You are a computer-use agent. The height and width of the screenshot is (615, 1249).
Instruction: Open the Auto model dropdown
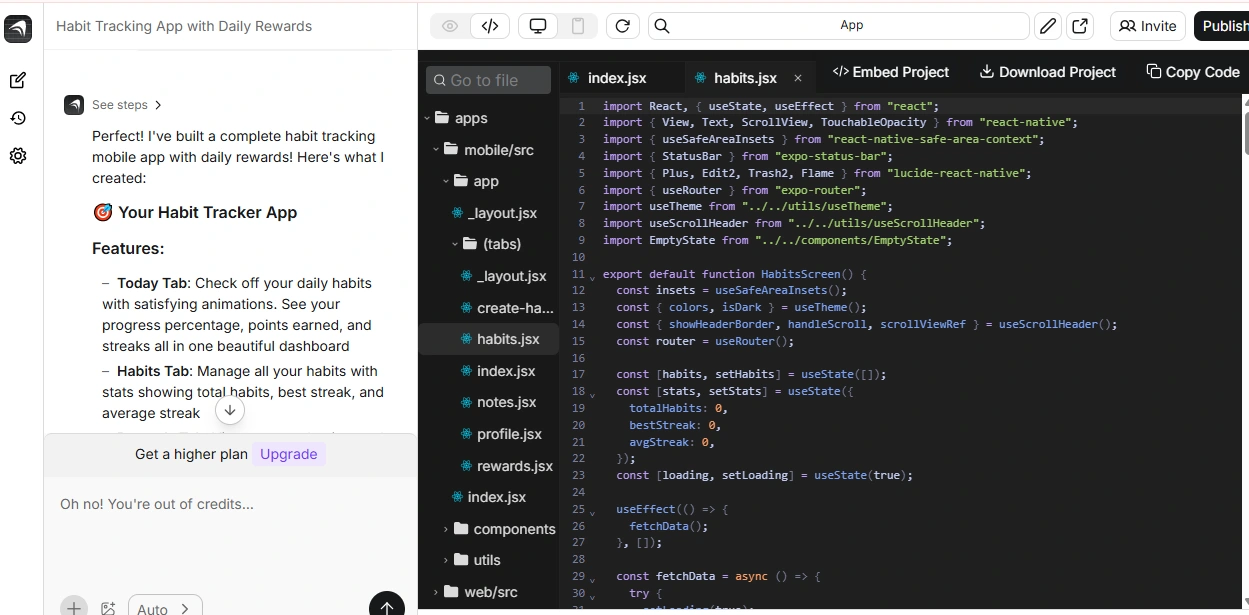point(164,607)
